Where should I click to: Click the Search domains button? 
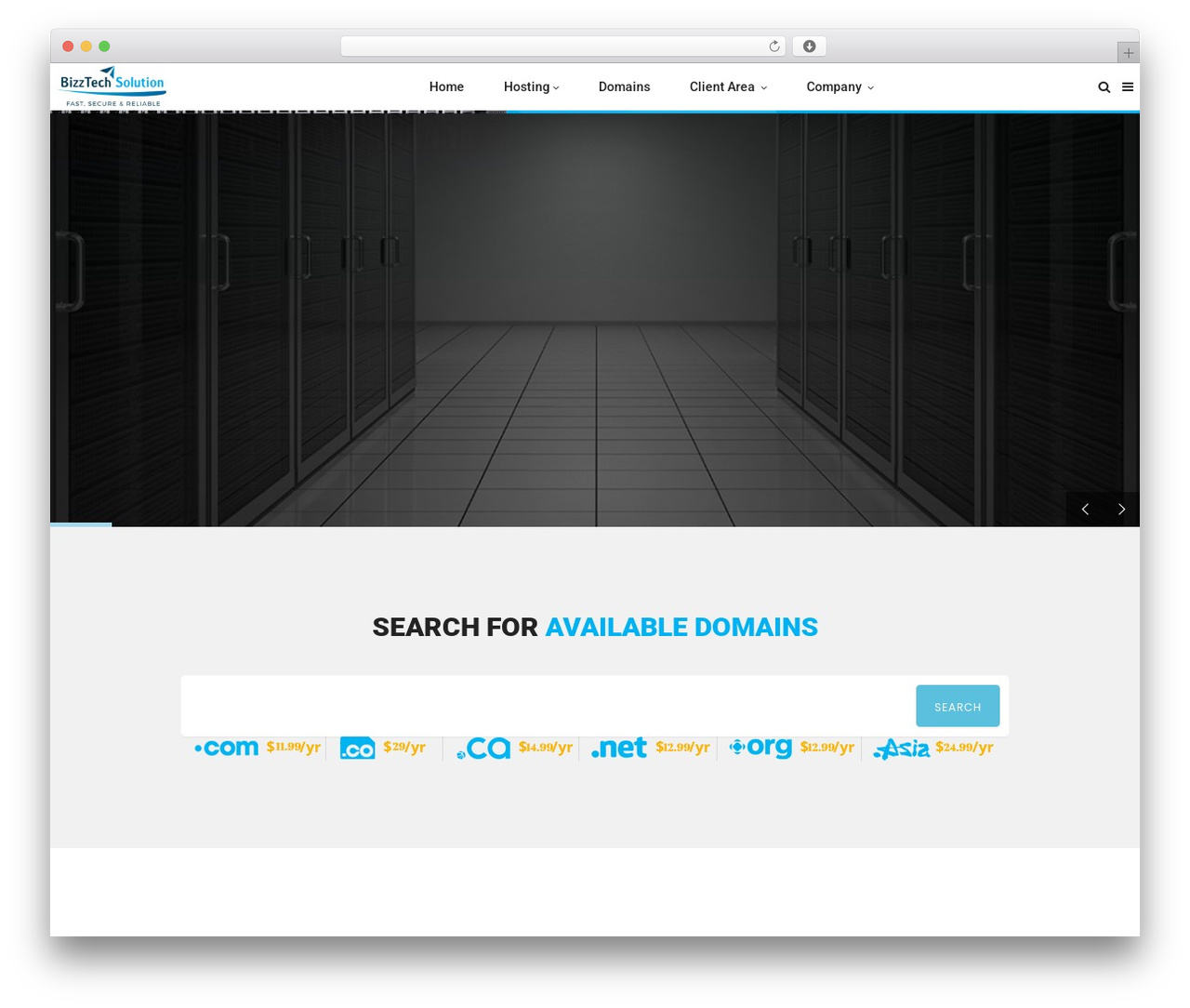coord(958,707)
